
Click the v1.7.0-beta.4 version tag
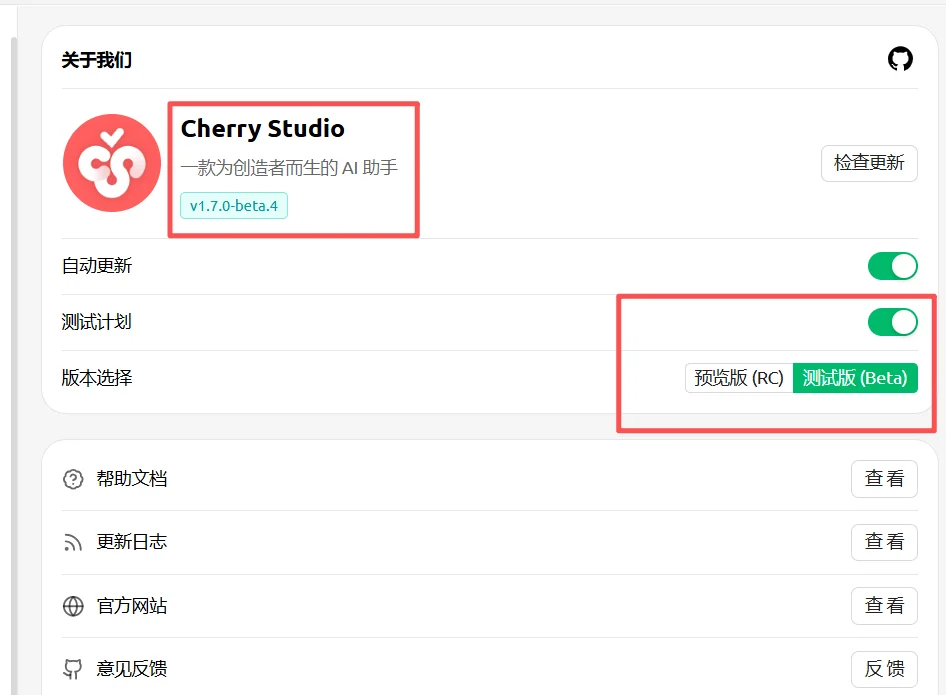tap(234, 206)
